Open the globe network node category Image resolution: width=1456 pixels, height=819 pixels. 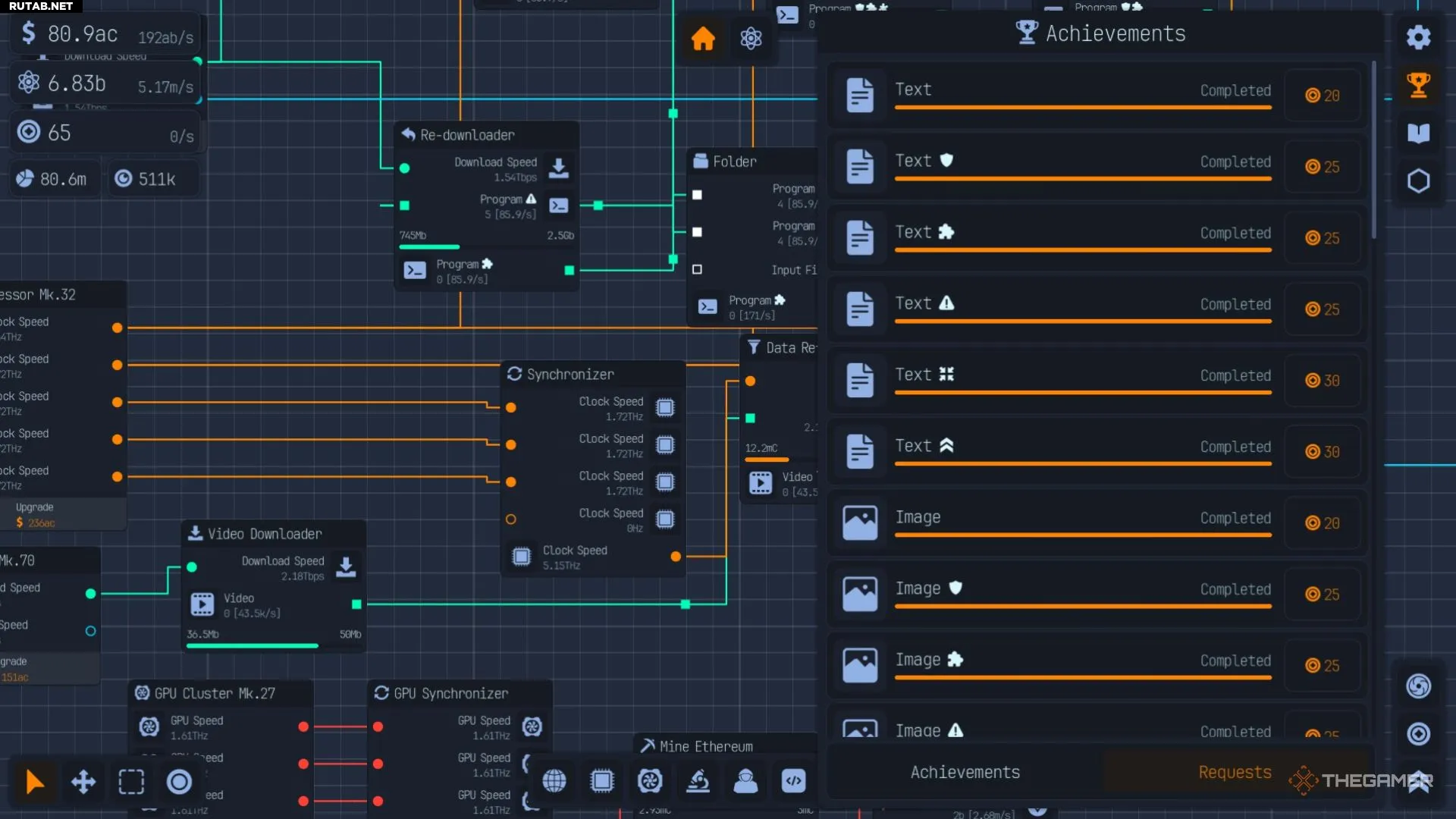[x=554, y=780]
